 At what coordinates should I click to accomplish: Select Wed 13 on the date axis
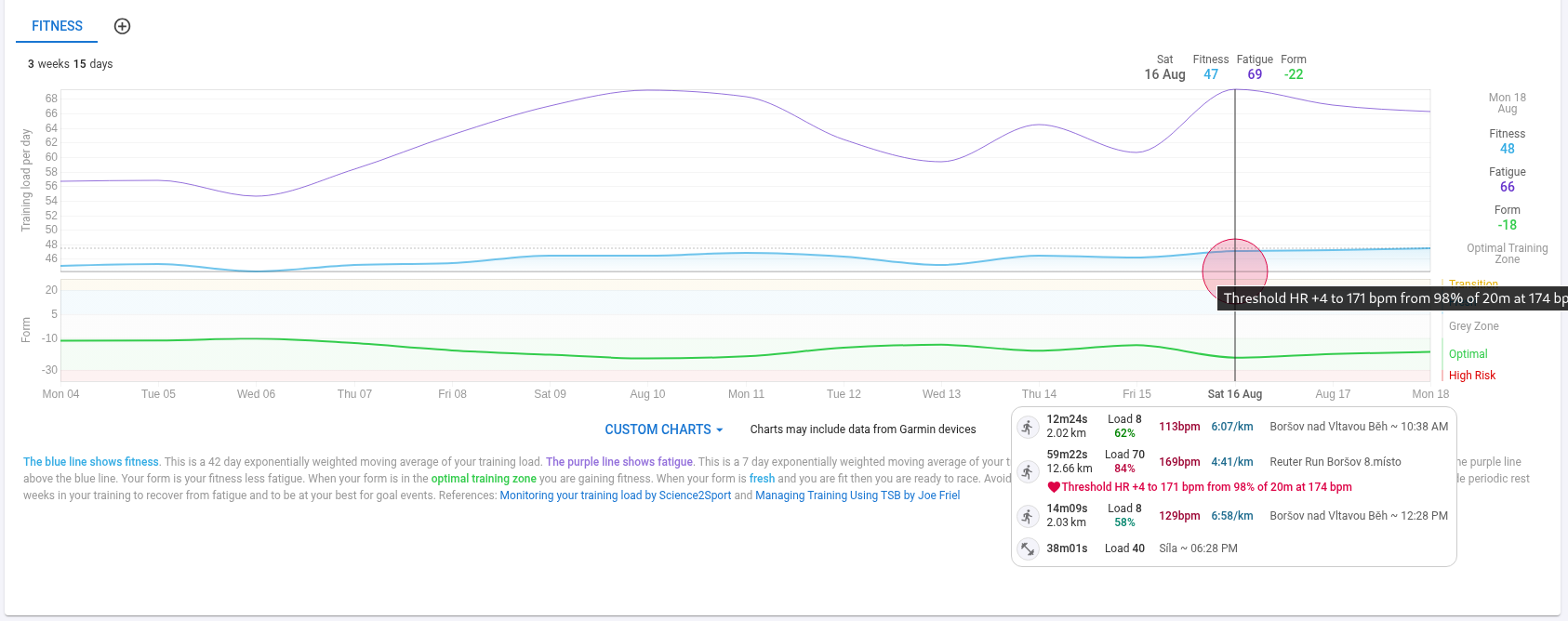[x=941, y=394]
